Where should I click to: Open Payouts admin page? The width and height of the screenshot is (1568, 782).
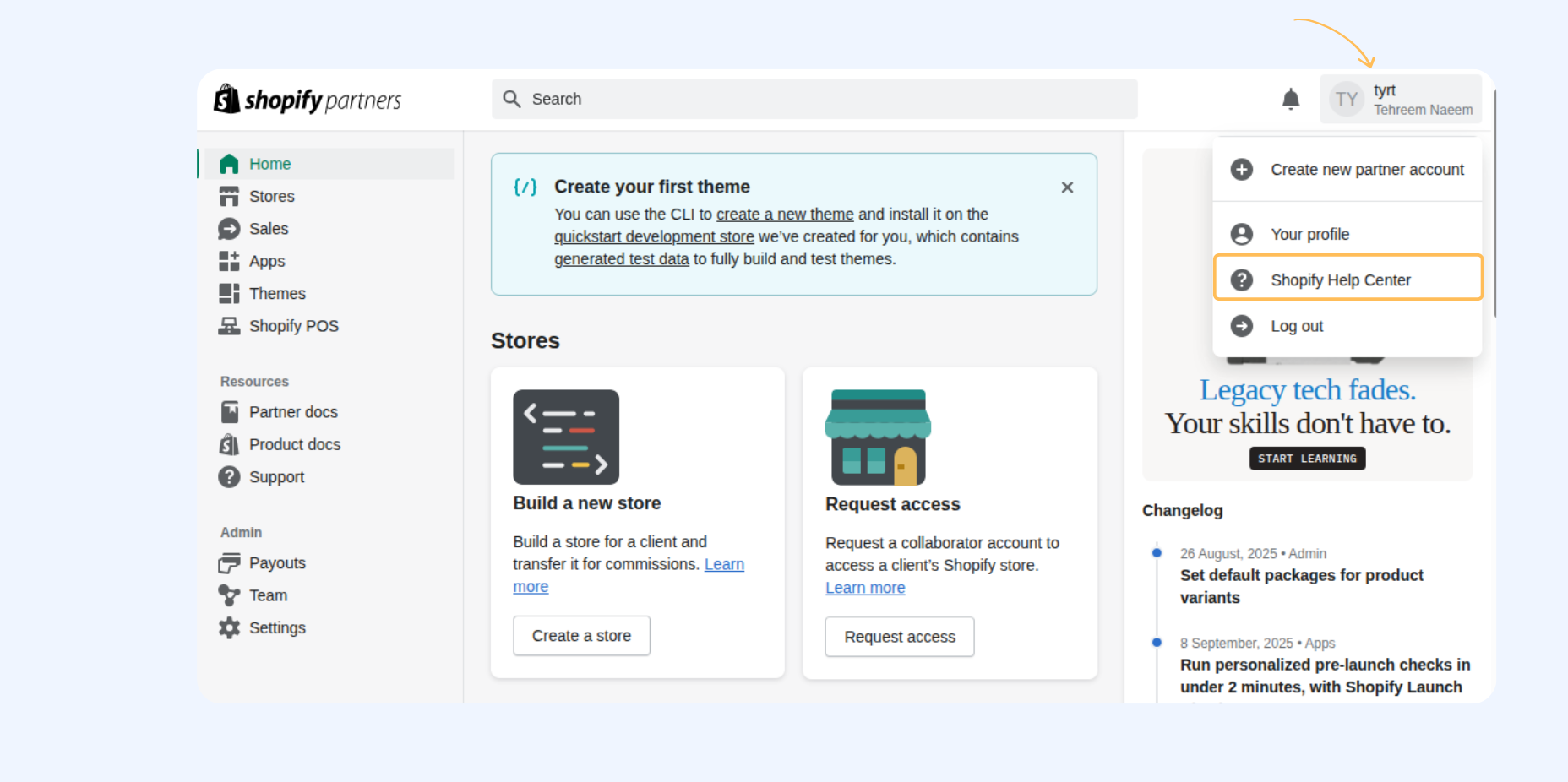[x=329, y=563]
